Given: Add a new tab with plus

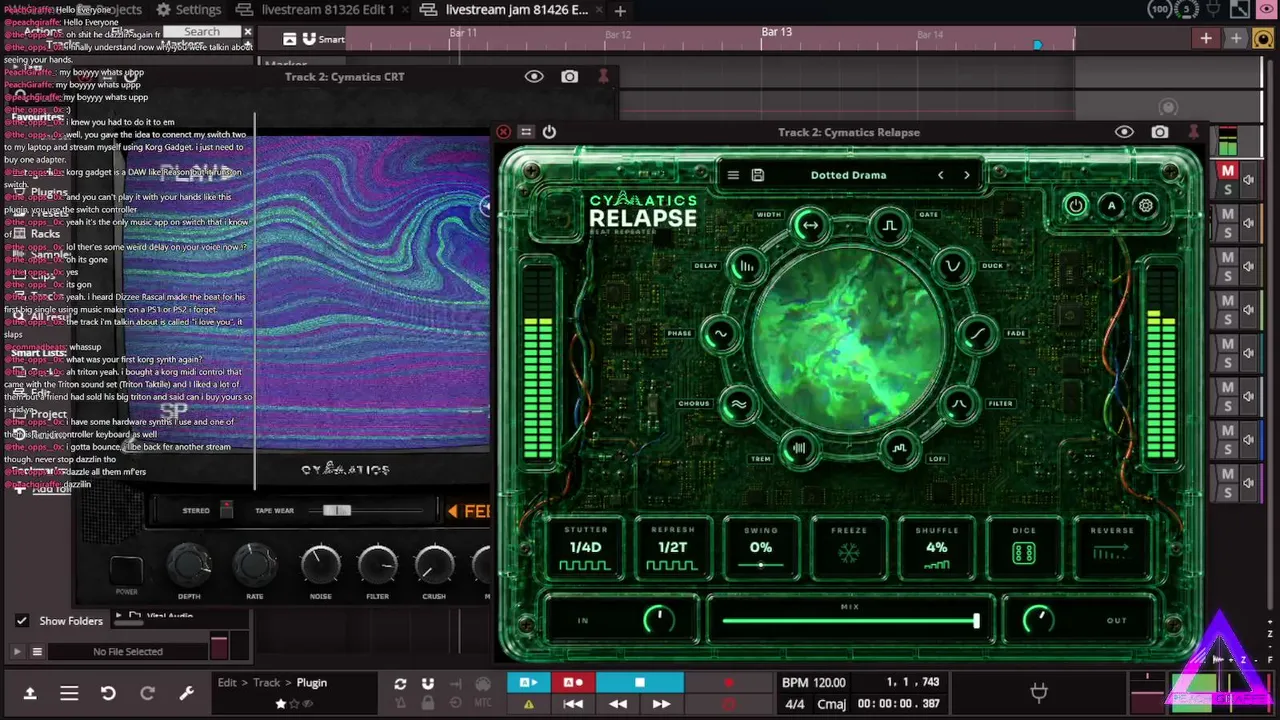Looking at the screenshot, I should pos(620,11).
